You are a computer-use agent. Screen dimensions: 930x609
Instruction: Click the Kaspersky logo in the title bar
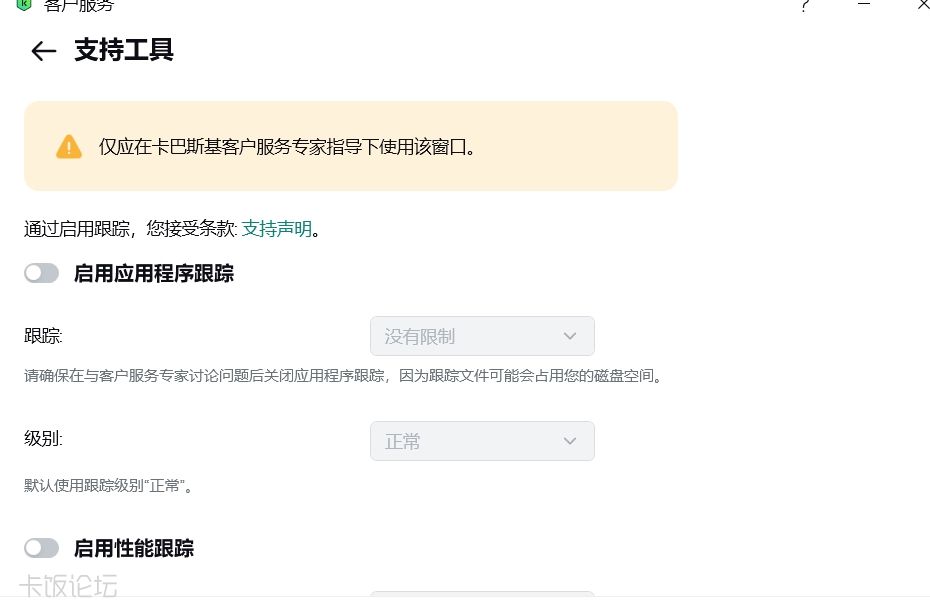coord(24,5)
